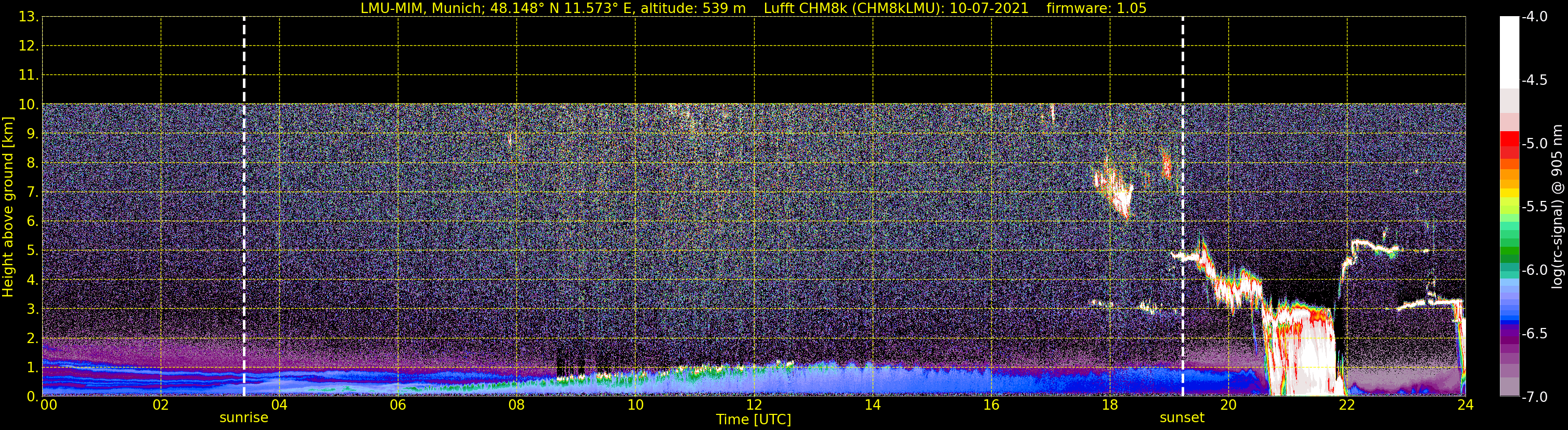The height and width of the screenshot is (430, 1568).
Task: Click the 'firmware: 1.05' text in title
Action: [1096, 8]
